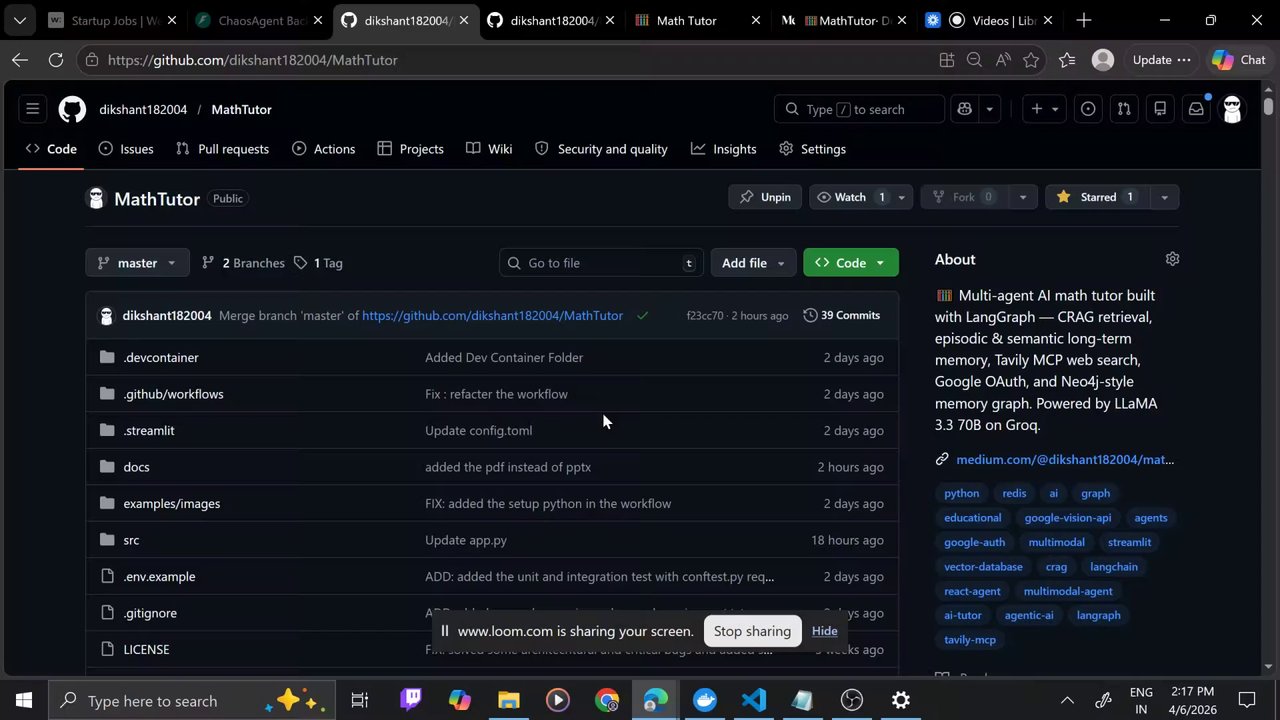Switch to the Wiki tab
This screenshot has height=720, width=1280.
pos(489,149)
